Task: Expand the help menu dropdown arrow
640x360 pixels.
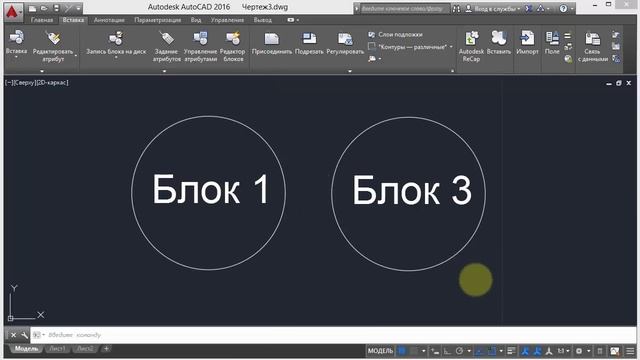Action: pyautogui.click(x=572, y=9)
